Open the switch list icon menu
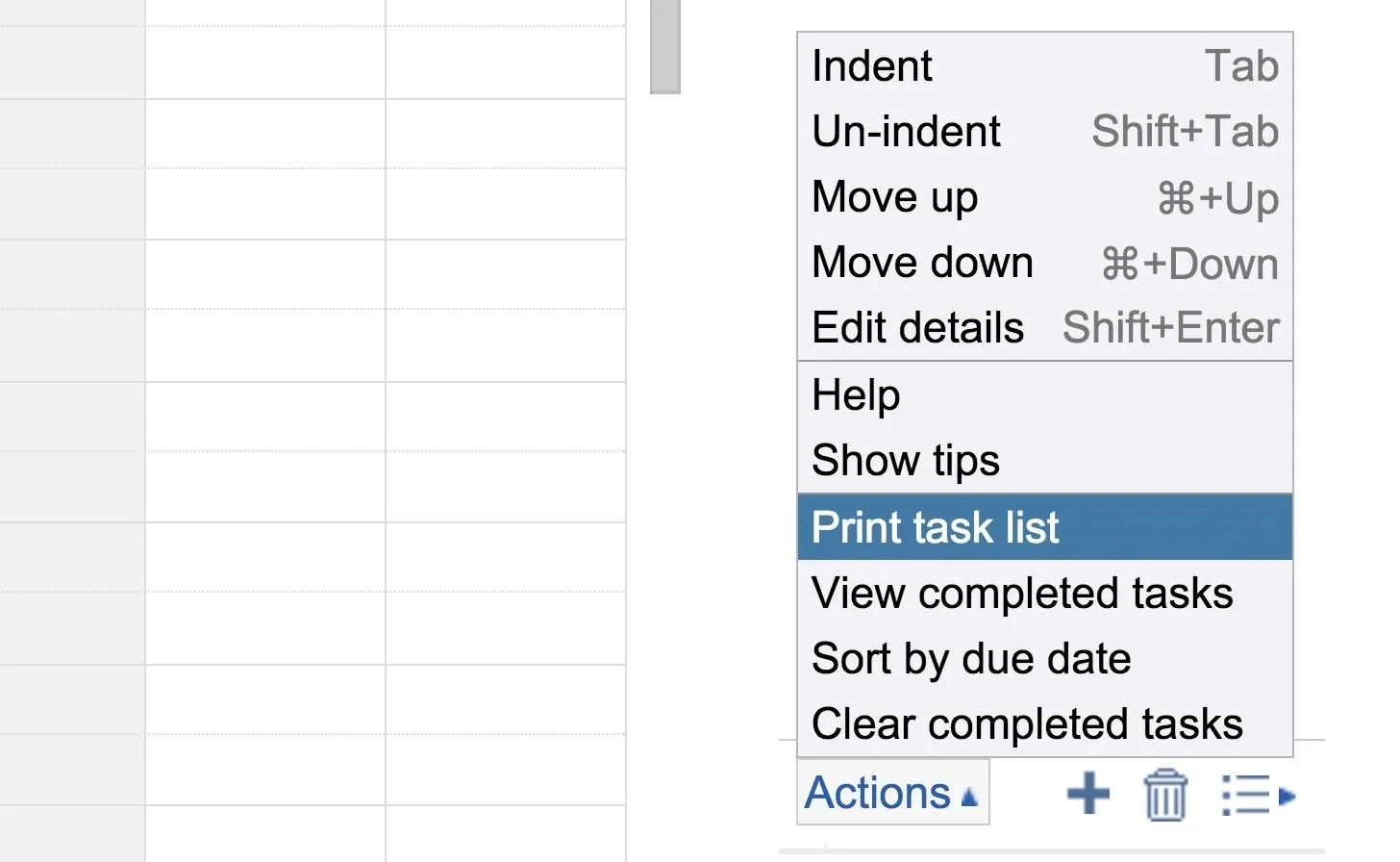Viewport: 1400px width, 862px height. click(x=1258, y=796)
